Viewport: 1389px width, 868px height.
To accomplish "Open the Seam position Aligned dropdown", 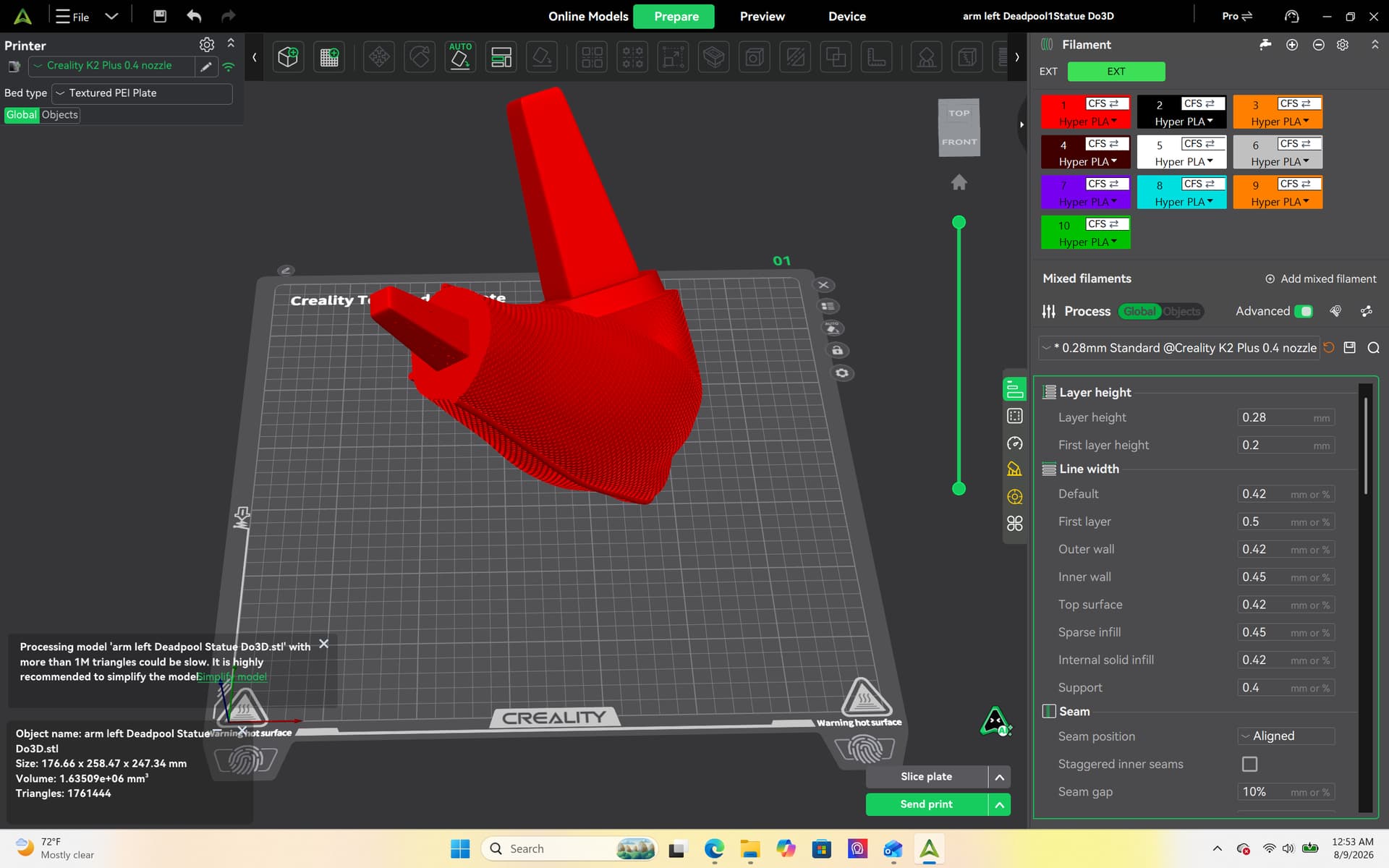I will tap(1286, 736).
